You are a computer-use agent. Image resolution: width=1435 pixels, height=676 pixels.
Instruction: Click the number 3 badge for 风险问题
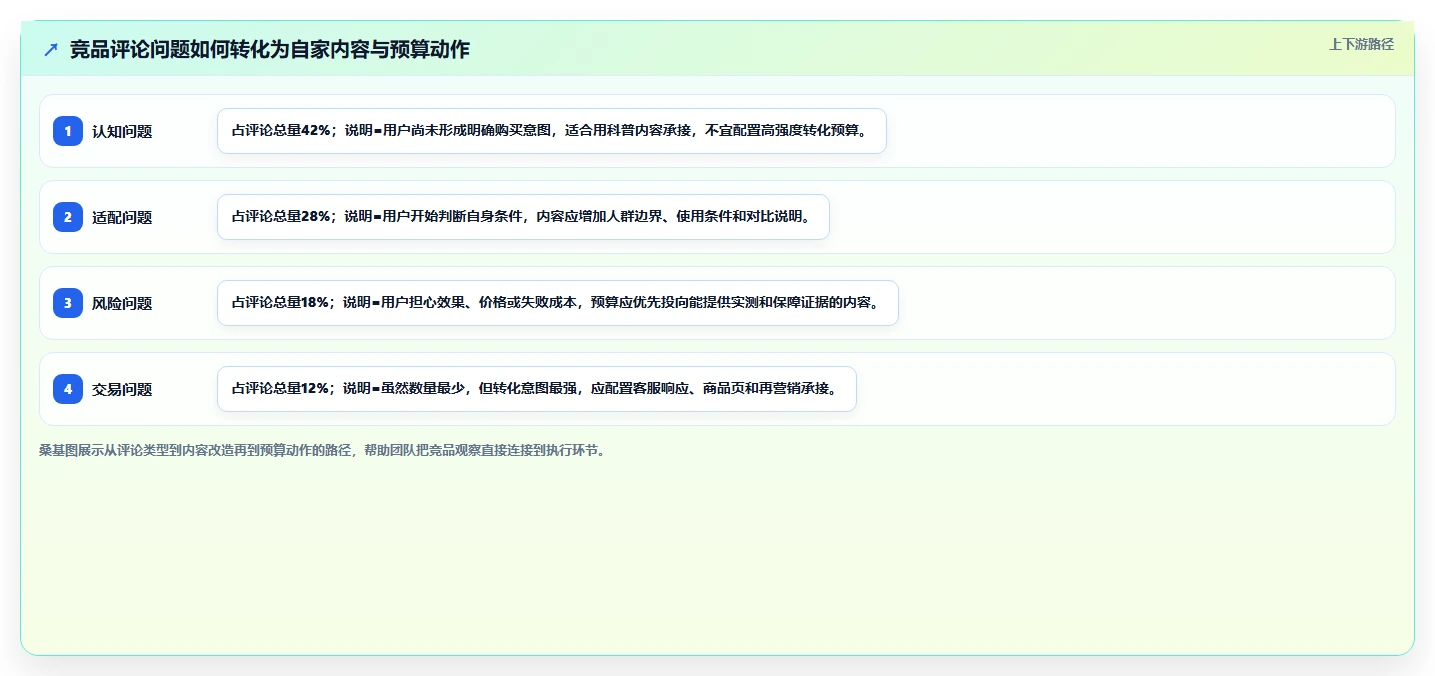point(68,303)
